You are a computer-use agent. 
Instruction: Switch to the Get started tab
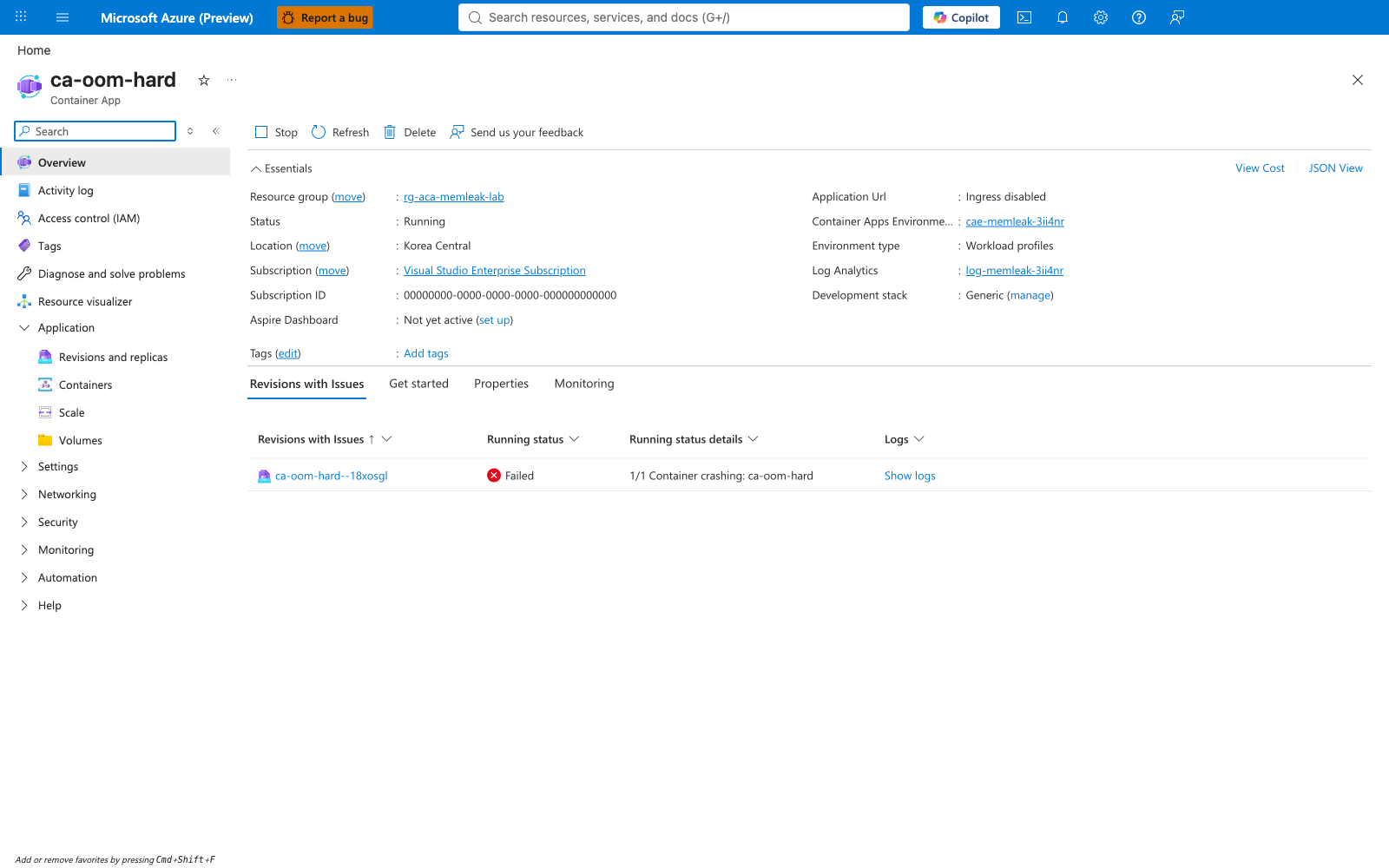[418, 384]
